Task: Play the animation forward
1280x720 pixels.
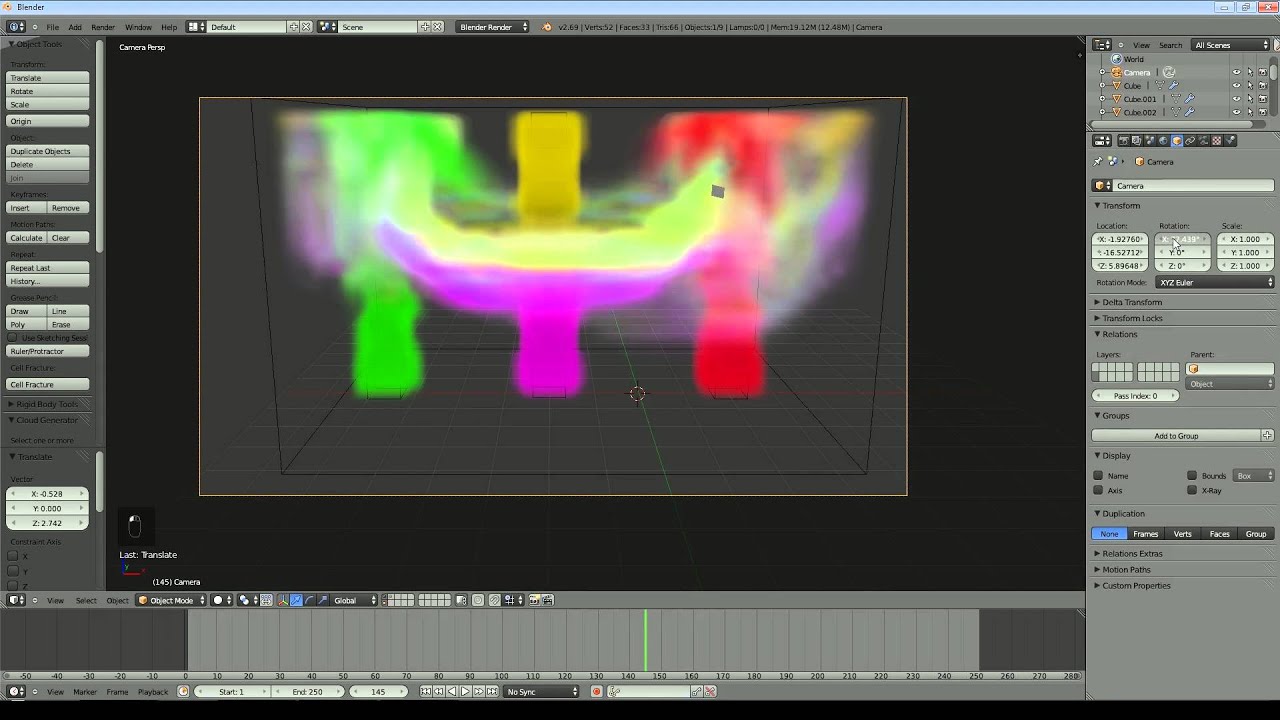Action: (x=465, y=691)
